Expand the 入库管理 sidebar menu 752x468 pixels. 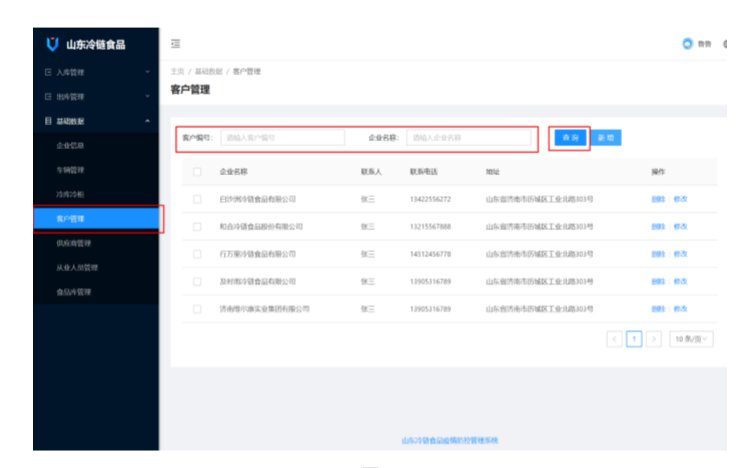pyautogui.click(x=95, y=73)
